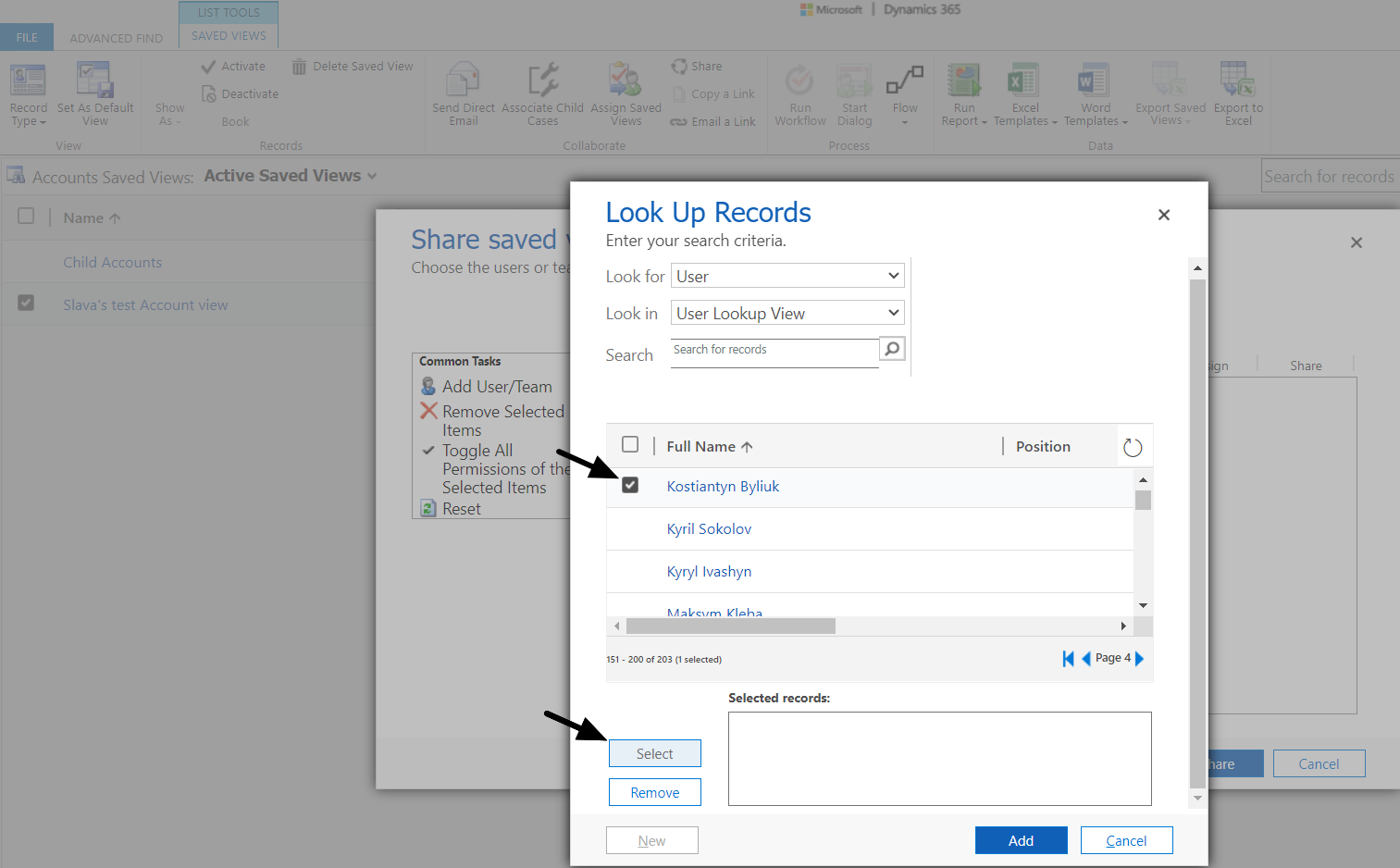Image resolution: width=1400 pixels, height=868 pixels.
Task: Sort by the Full Name column header
Action: [709, 446]
